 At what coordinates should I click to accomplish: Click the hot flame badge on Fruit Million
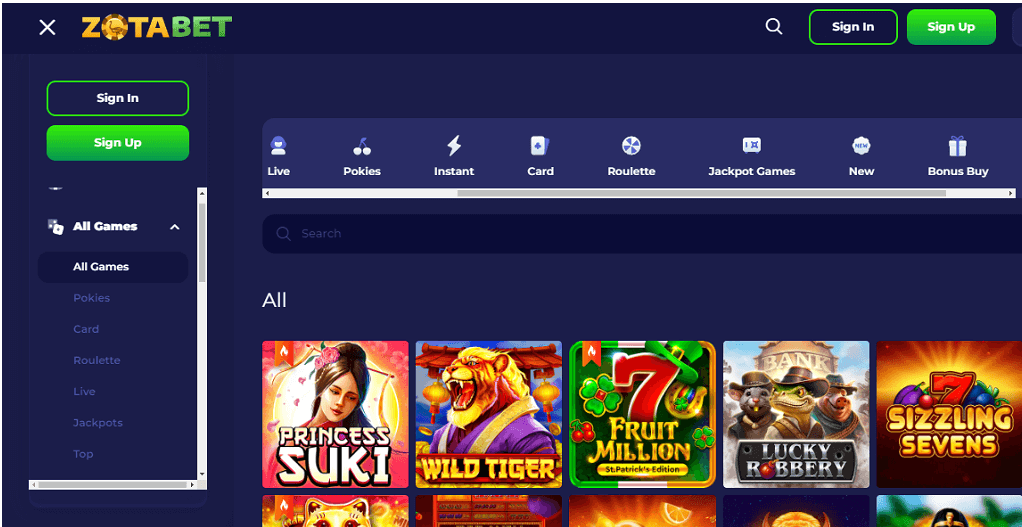pos(592,352)
